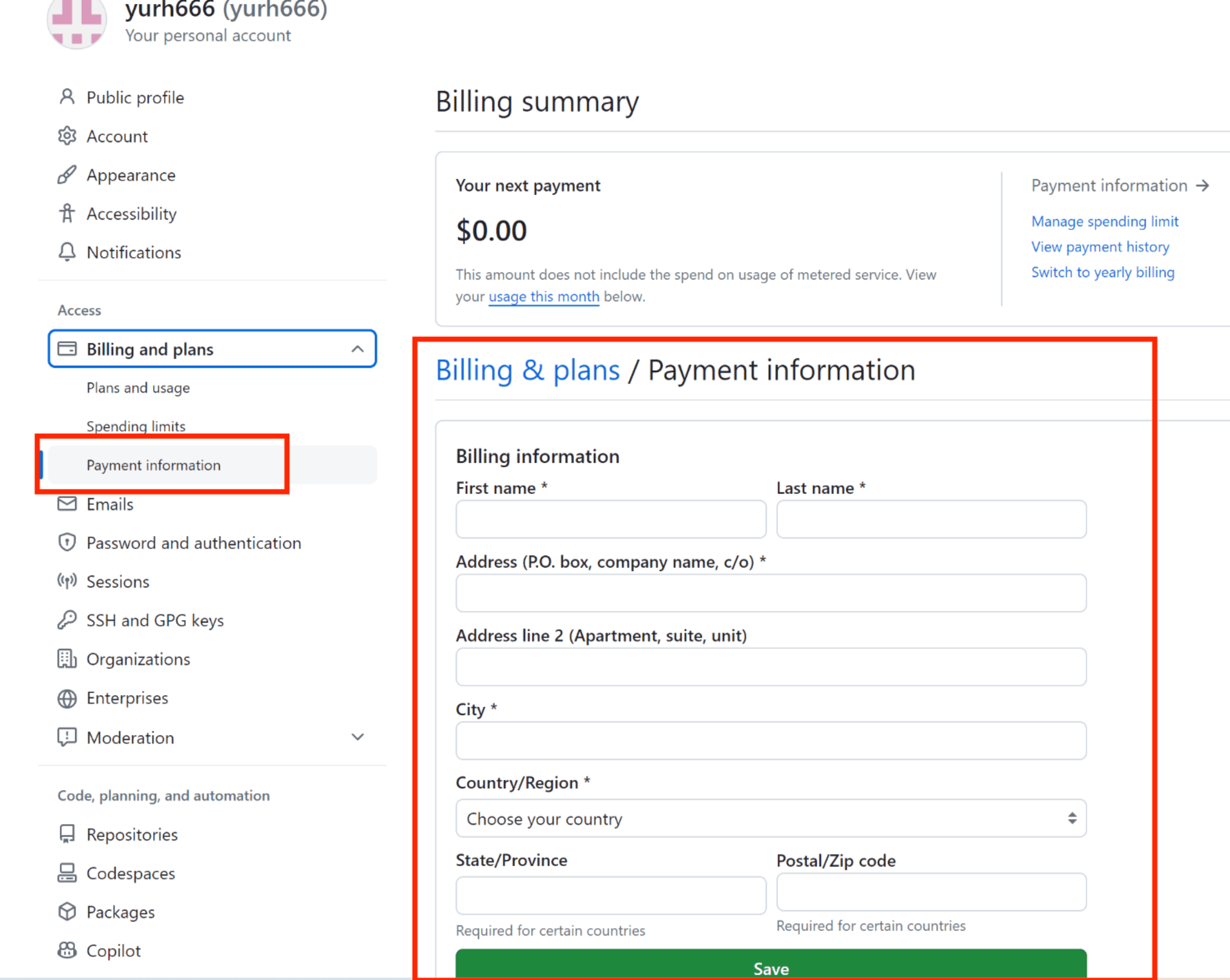Click the Public profile person icon
1230x980 pixels.
click(x=67, y=97)
